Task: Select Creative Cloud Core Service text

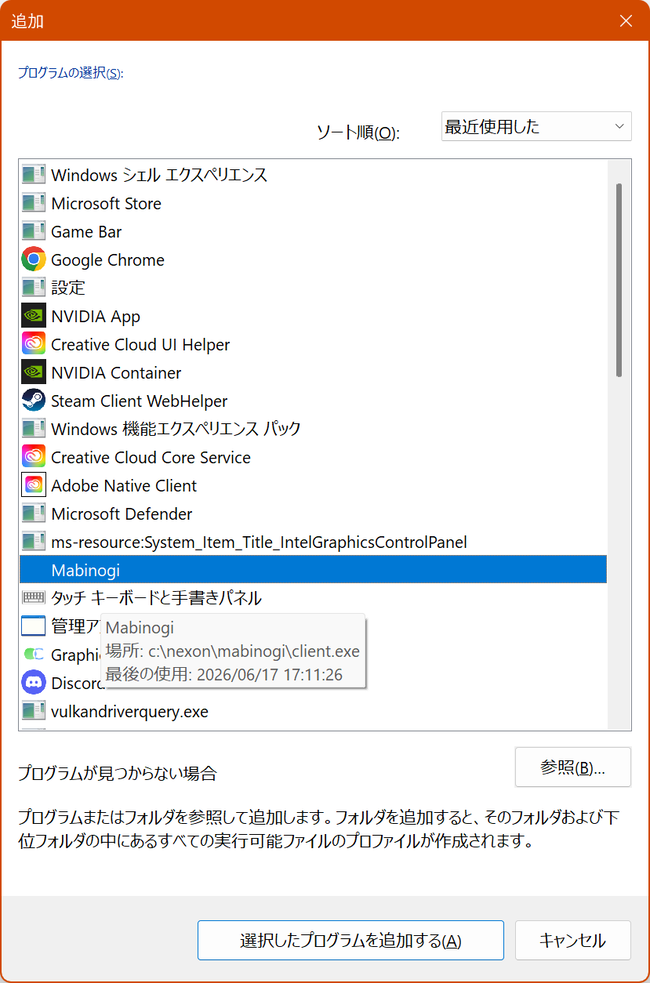Action: (x=151, y=457)
